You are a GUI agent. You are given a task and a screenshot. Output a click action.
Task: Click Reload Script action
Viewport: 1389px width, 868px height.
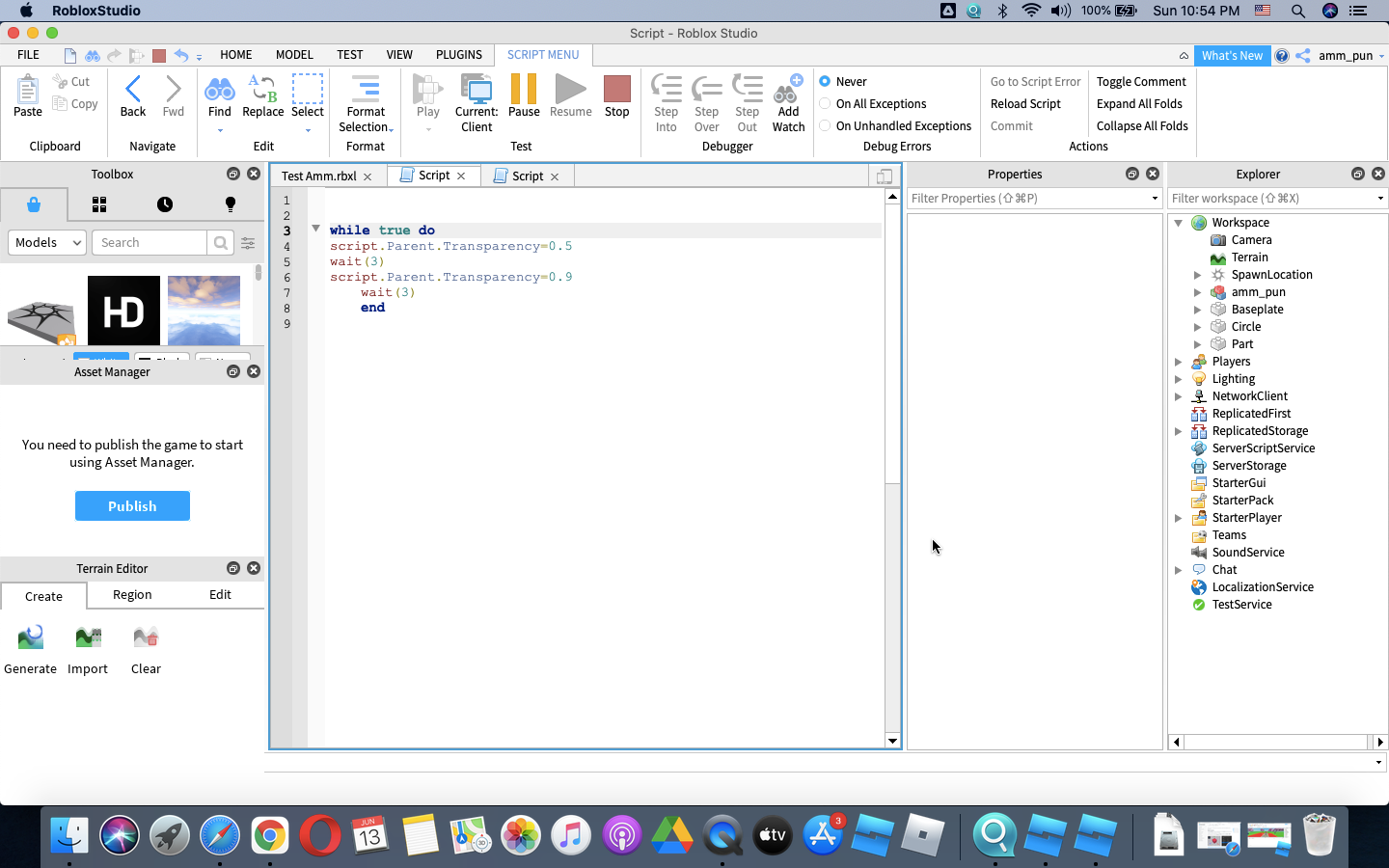tap(1025, 104)
